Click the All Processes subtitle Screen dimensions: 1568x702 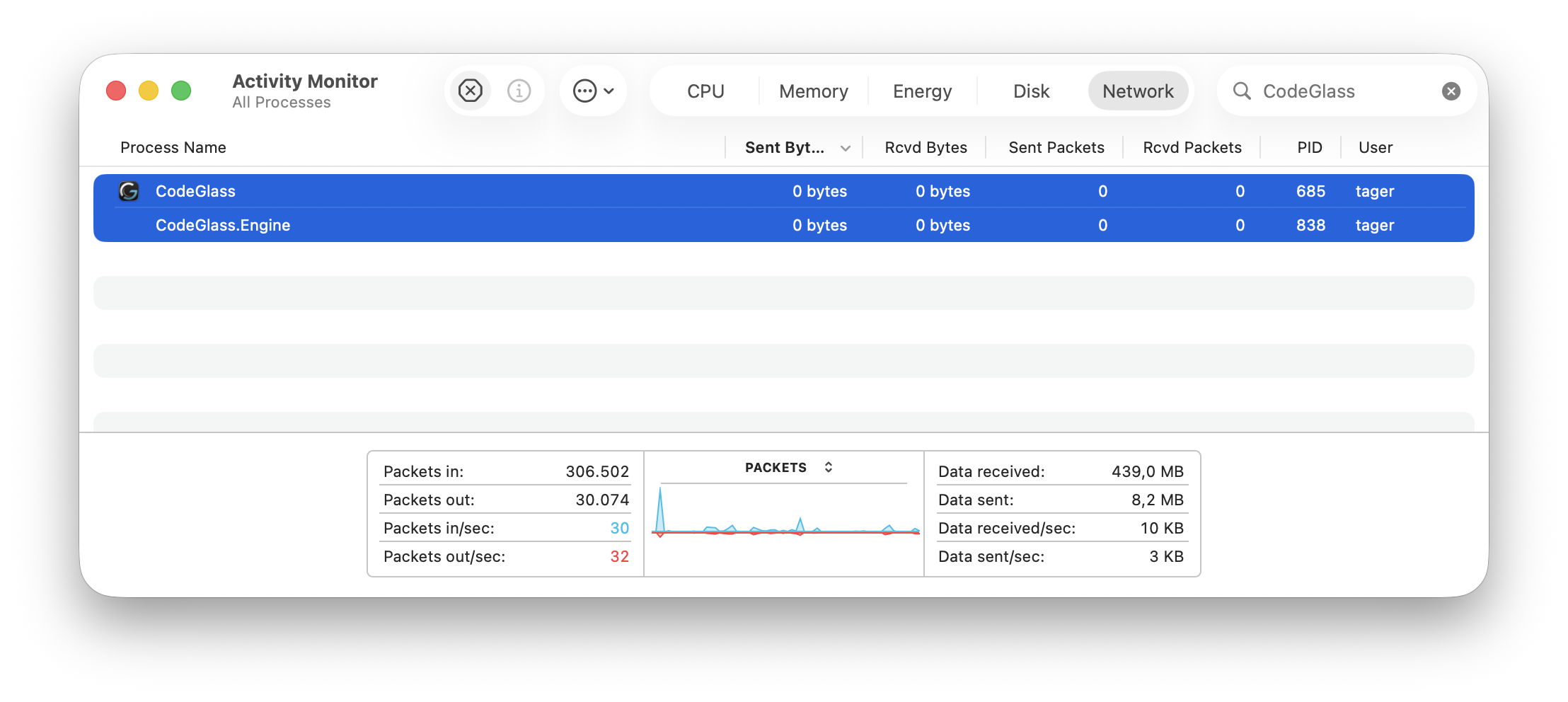[282, 103]
